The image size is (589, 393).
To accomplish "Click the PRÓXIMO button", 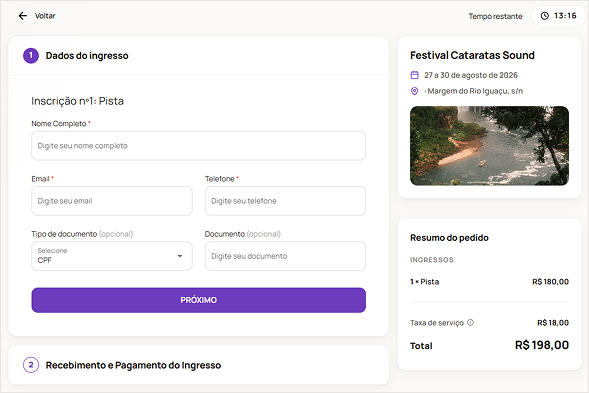I will (198, 300).
